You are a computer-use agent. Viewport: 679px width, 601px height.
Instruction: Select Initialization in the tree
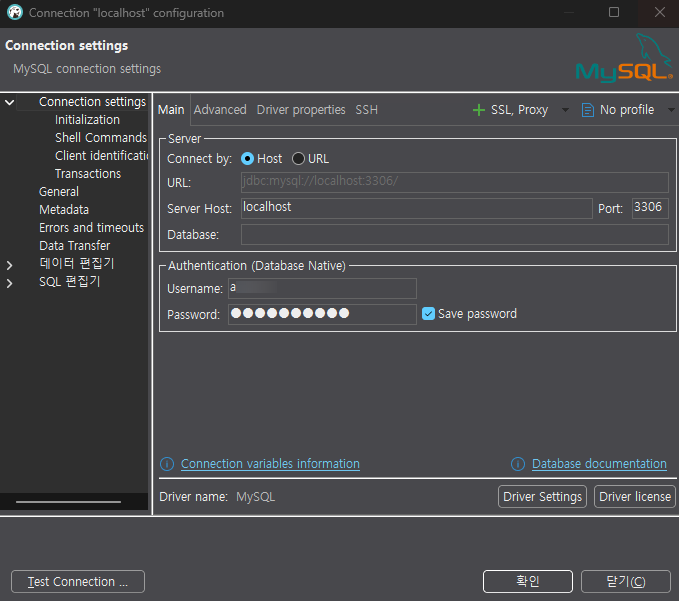87,120
